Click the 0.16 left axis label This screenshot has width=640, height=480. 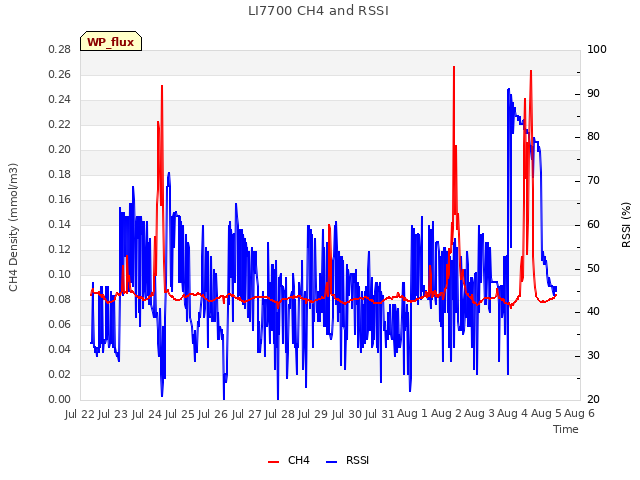pyautogui.click(x=60, y=199)
